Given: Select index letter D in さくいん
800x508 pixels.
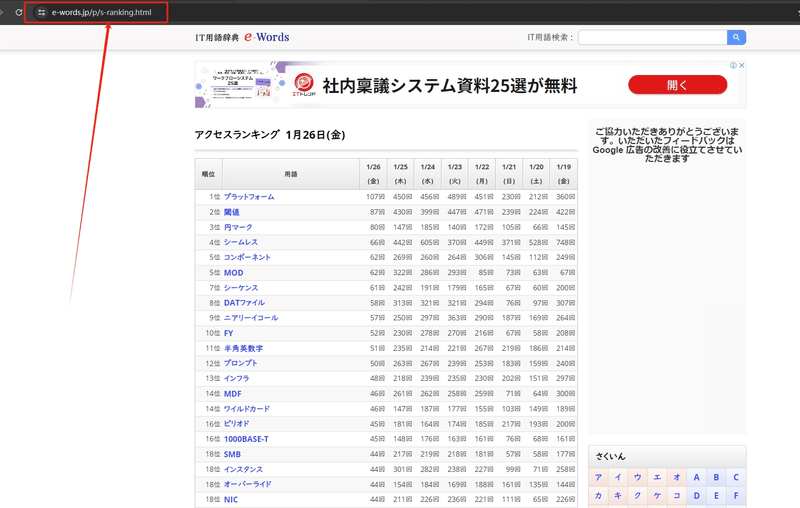Looking at the screenshot, I should tap(696, 496).
